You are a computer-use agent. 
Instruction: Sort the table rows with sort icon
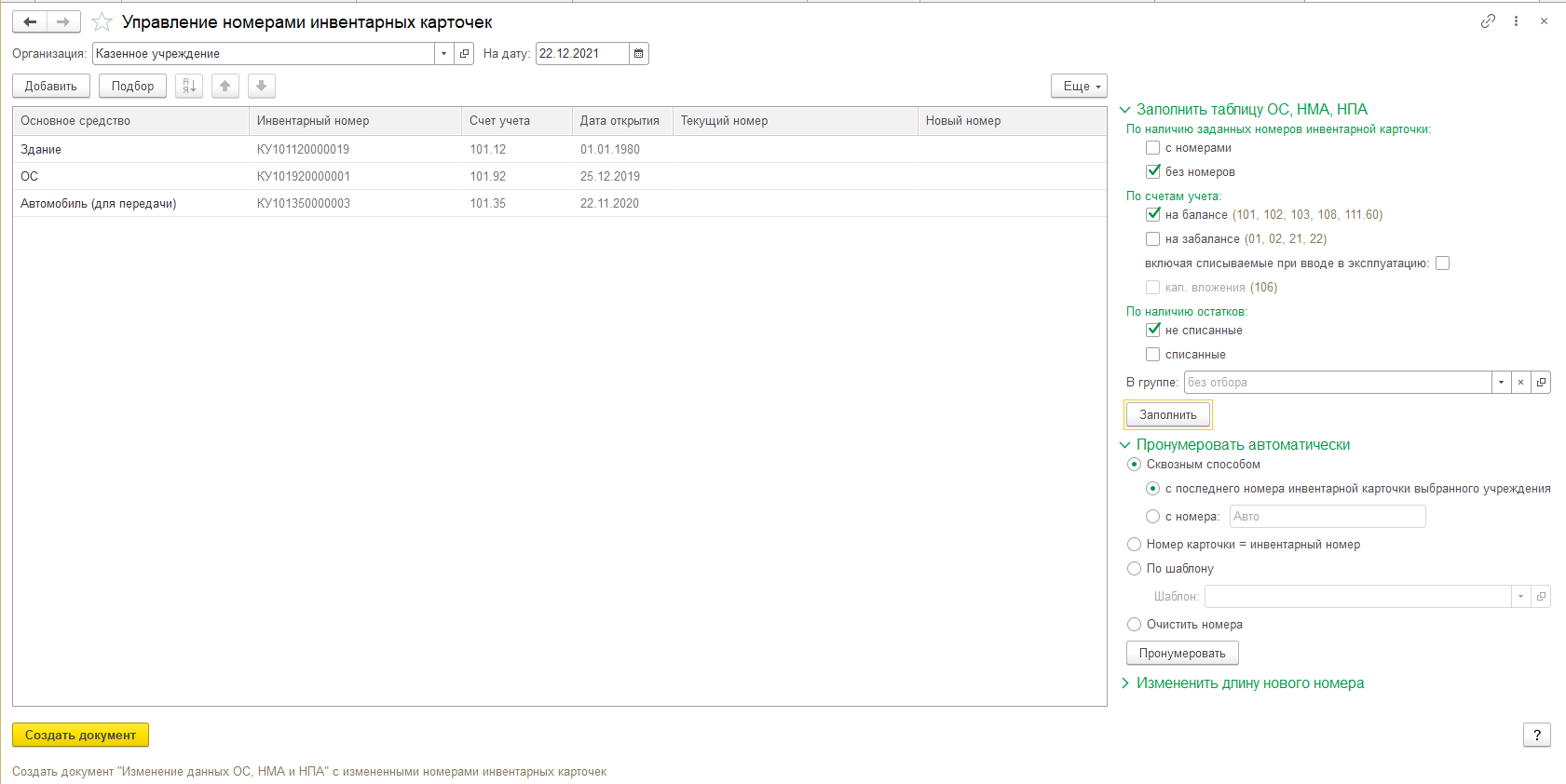click(189, 87)
